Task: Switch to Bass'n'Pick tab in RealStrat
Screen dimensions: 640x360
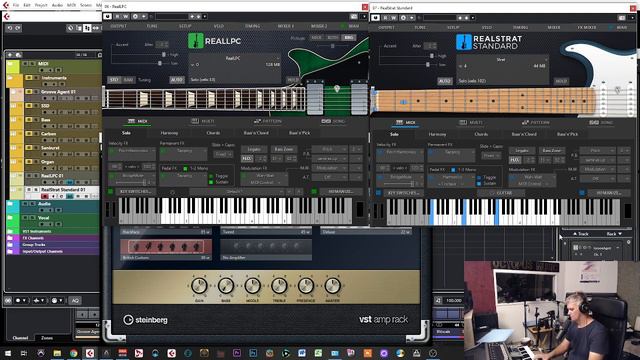Action: click(567, 134)
